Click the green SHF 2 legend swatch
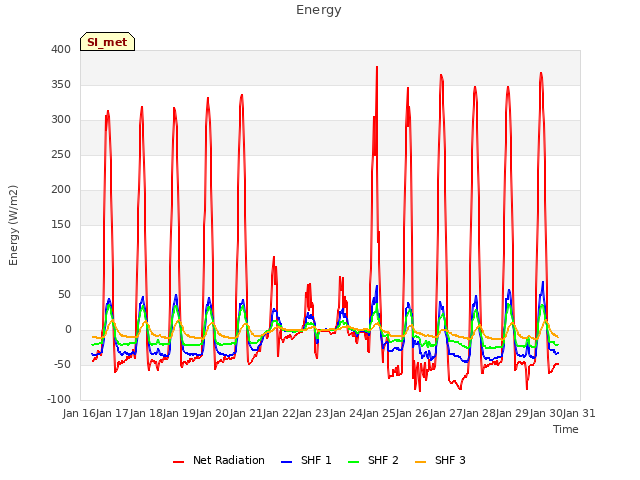The image size is (640, 480). pyautogui.click(x=353, y=462)
